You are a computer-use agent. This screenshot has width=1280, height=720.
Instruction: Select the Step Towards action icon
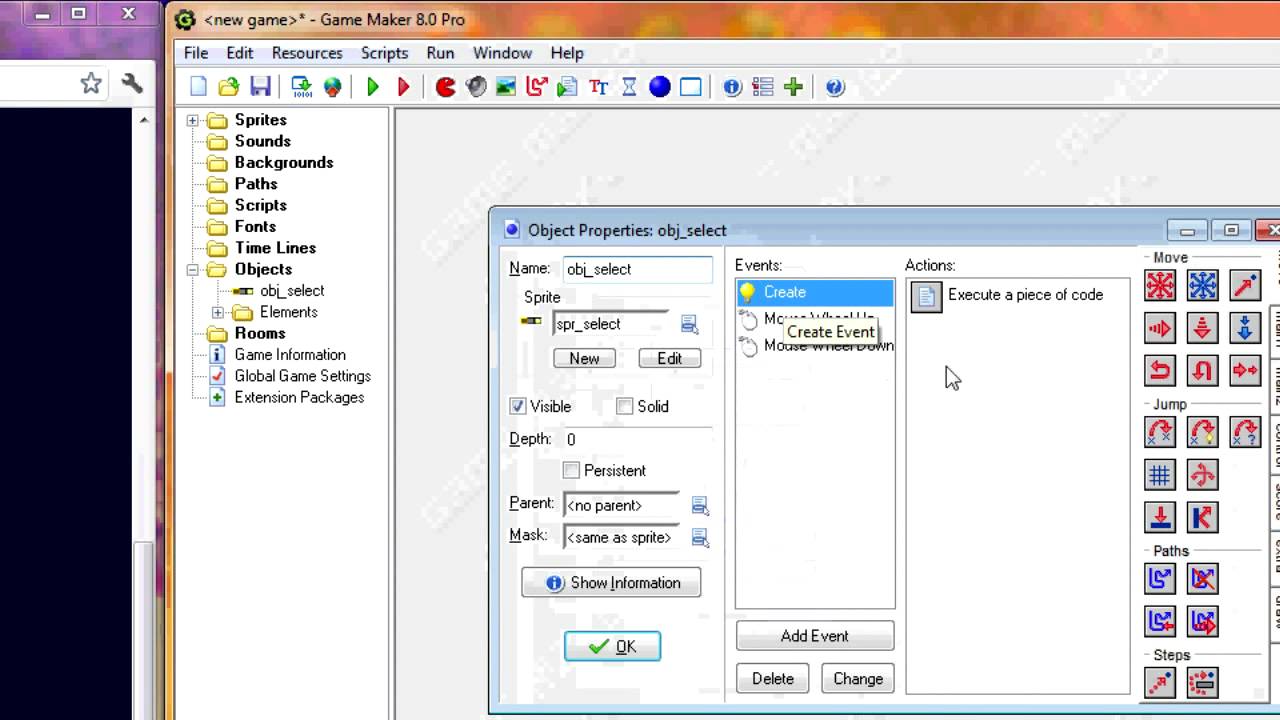coord(1160,683)
